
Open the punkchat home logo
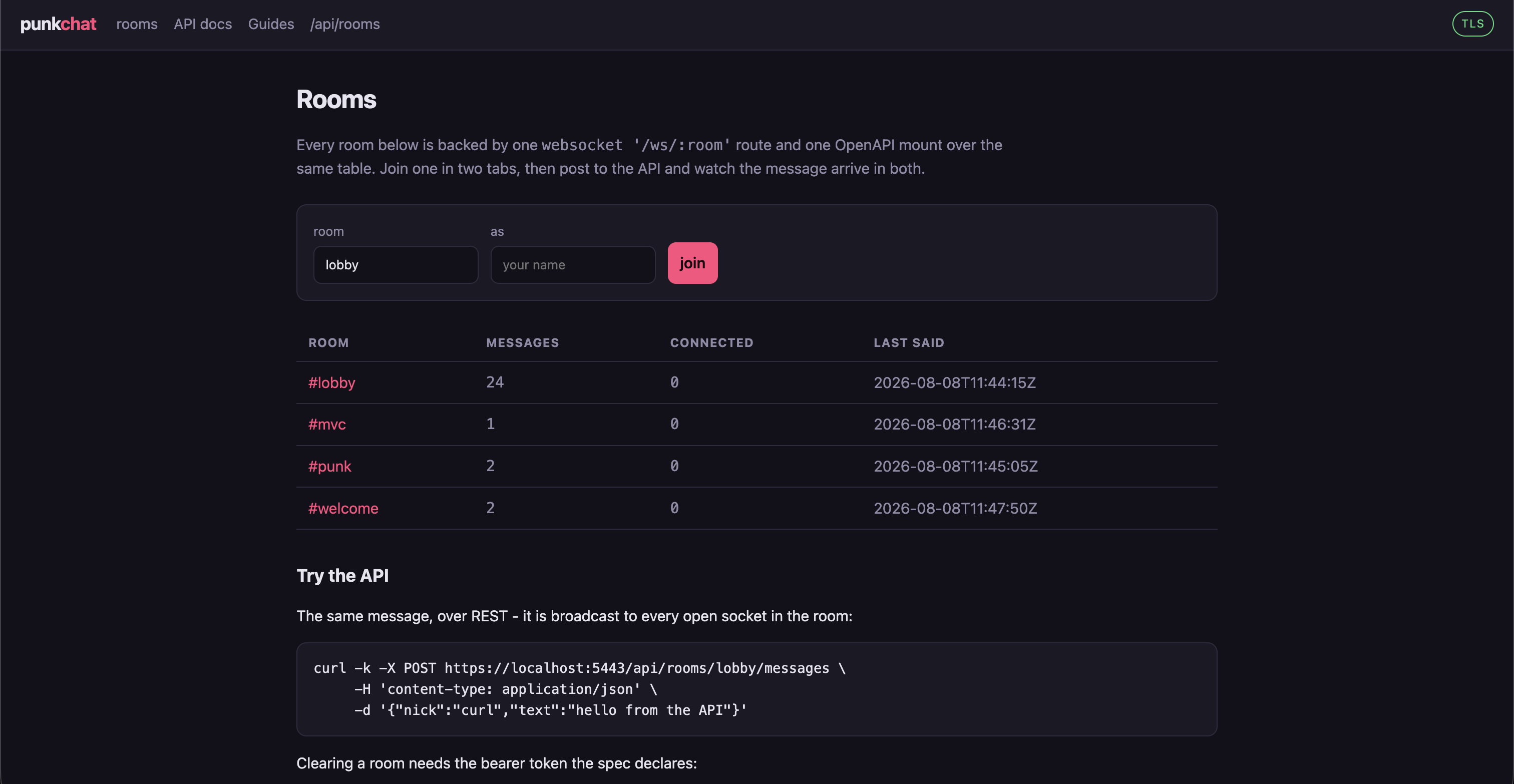(58, 24)
